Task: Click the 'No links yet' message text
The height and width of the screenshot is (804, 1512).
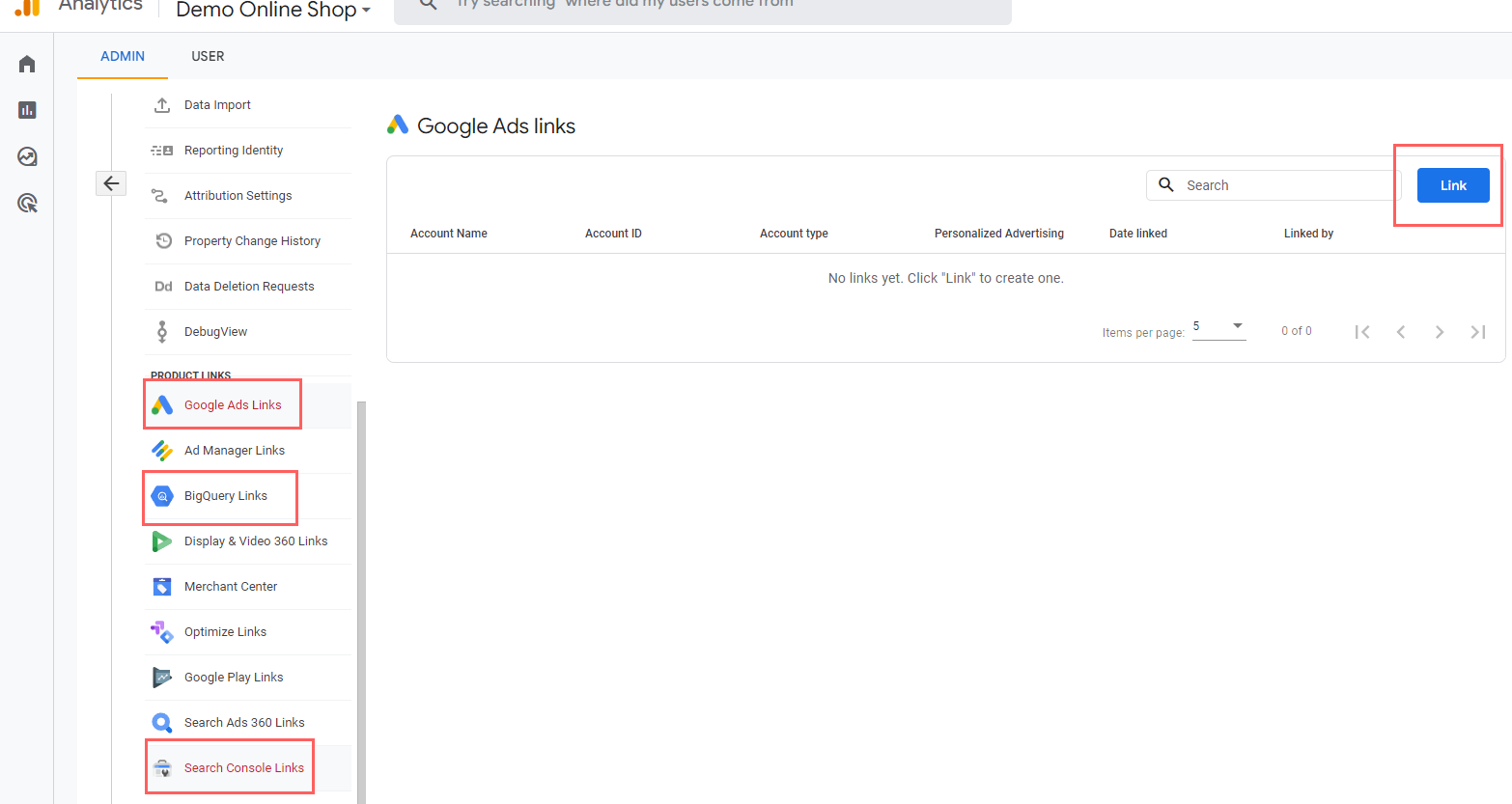Action: coord(946,278)
